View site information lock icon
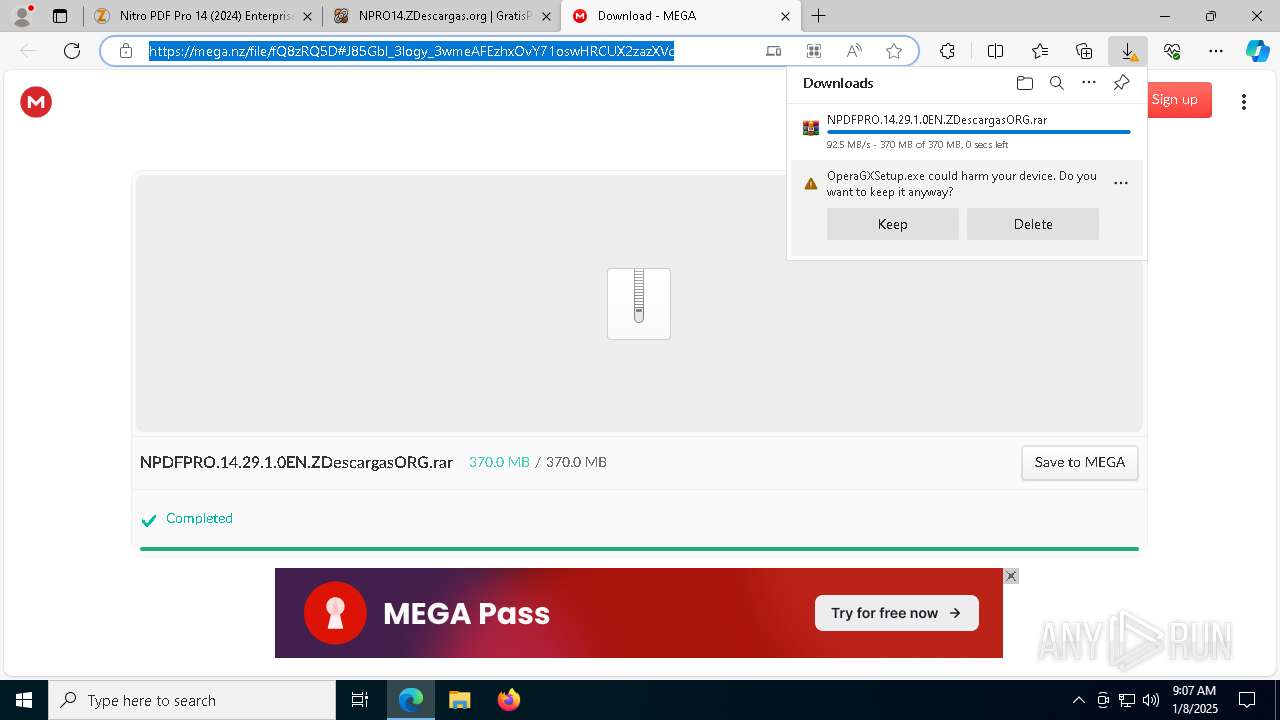The width and height of the screenshot is (1280, 720). pyautogui.click(x=126, y=51)
